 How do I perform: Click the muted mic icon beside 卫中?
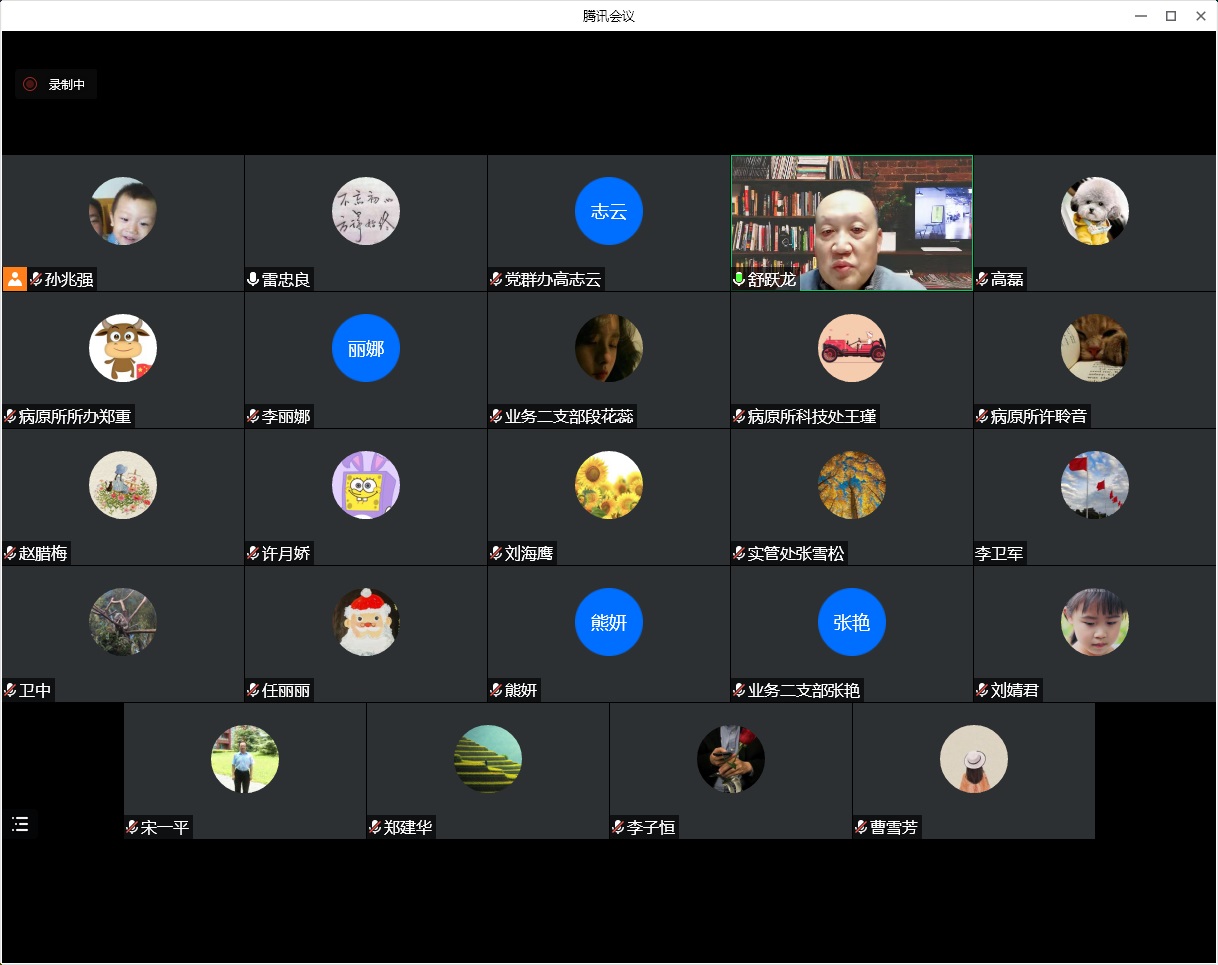10,690
